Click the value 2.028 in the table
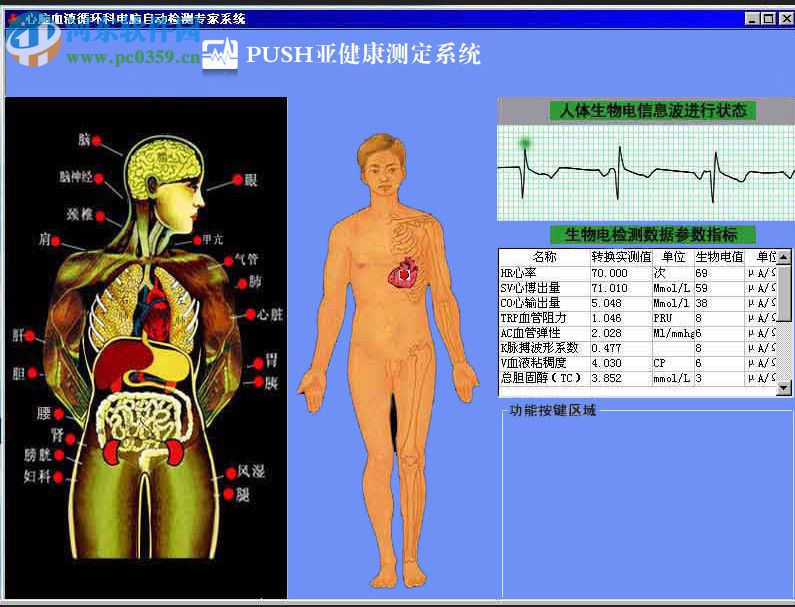 606,333
